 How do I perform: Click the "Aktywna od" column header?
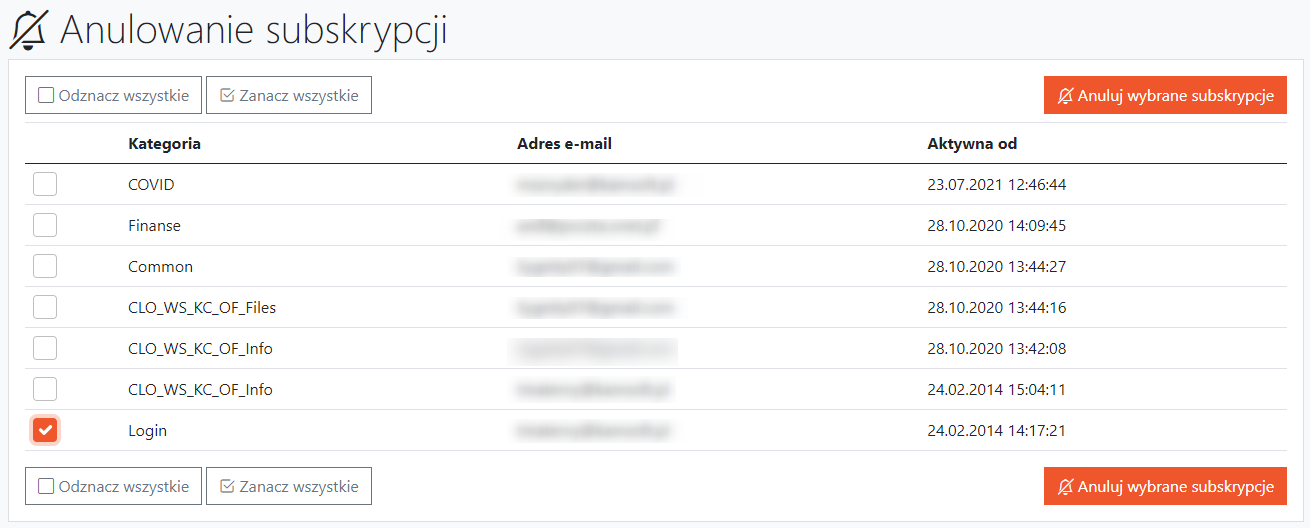972,144
